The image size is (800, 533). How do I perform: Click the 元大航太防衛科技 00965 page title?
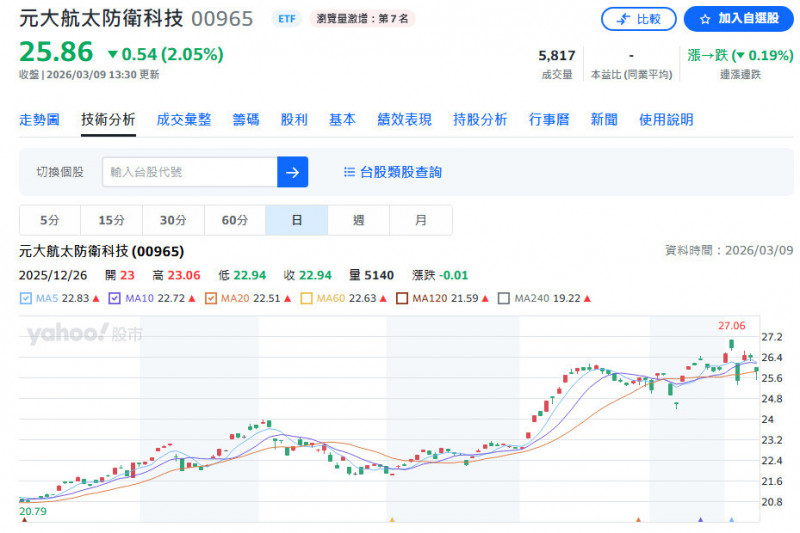pyautogui.click(x=136, y=19)
